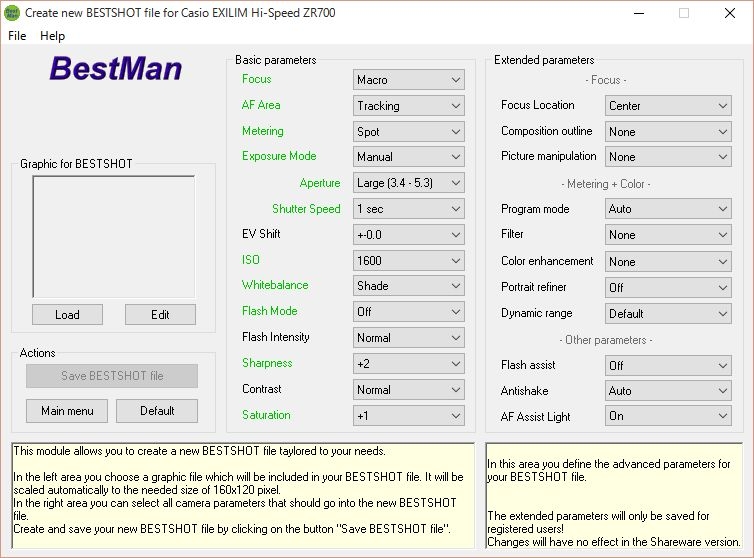The width and height of the screenshot is (754, 558).
Task: Click the Edit graphic button
Action: pos(160,315)
